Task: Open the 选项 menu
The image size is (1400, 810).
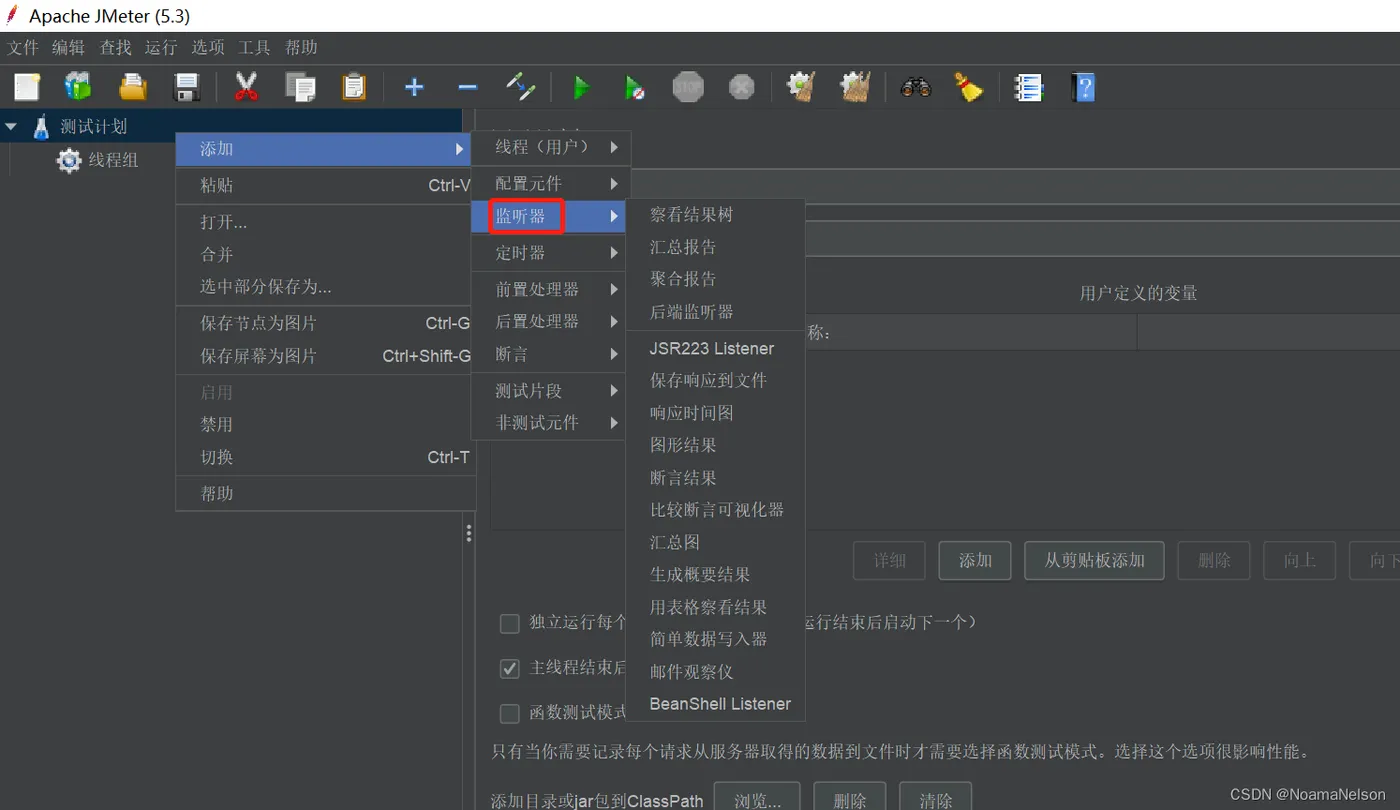Action: [208, 47]
